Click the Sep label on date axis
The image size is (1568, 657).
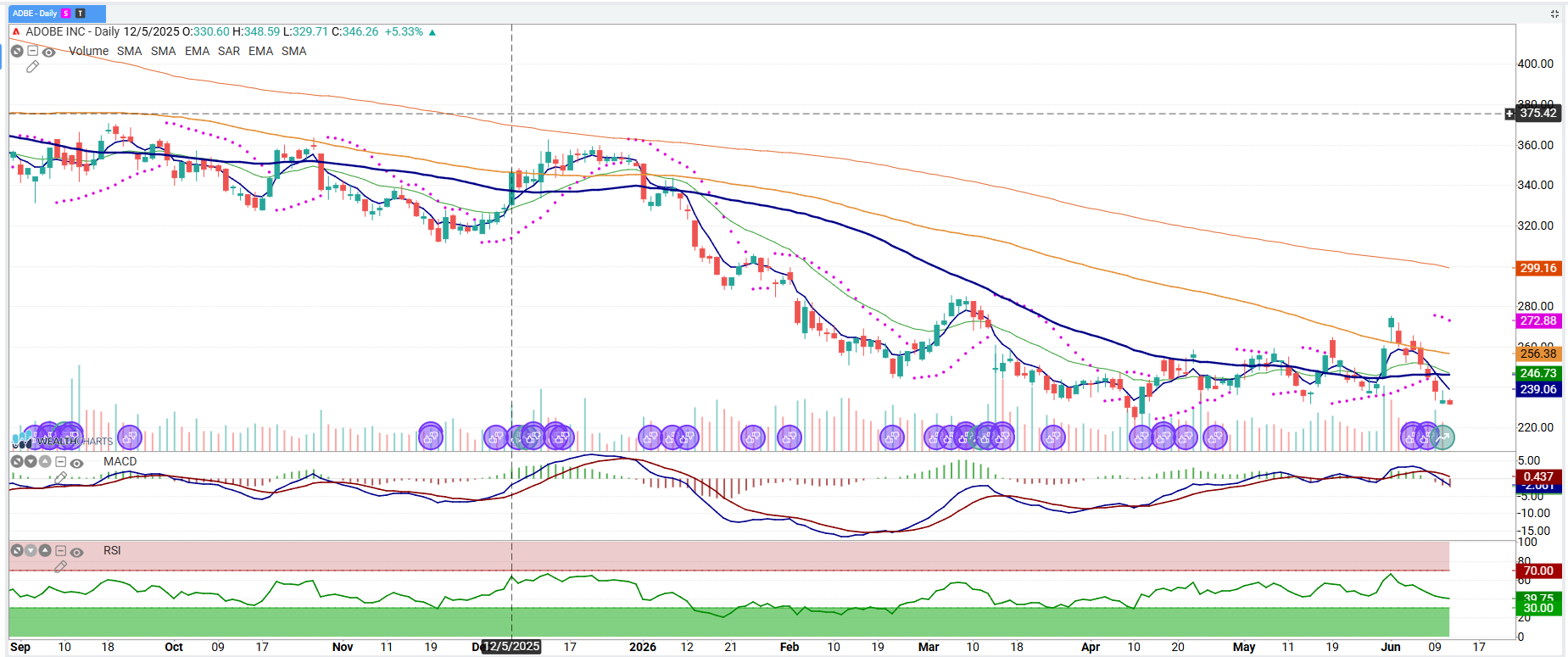(20, 647)
